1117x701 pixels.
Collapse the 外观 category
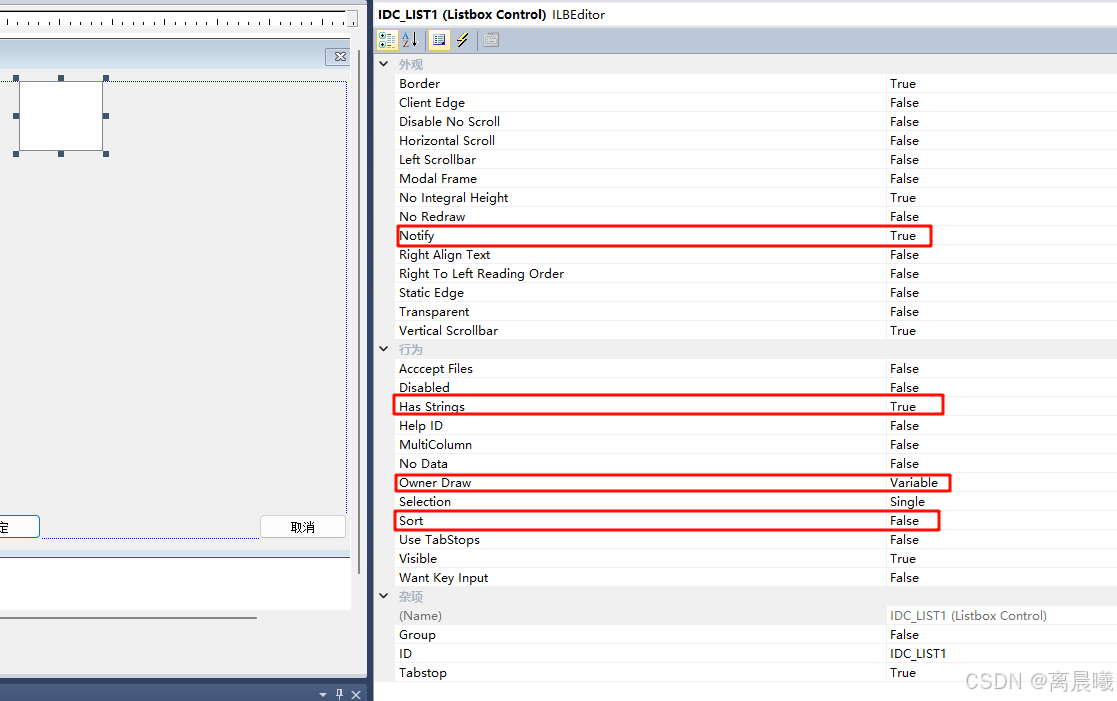[x=384, y=63]
